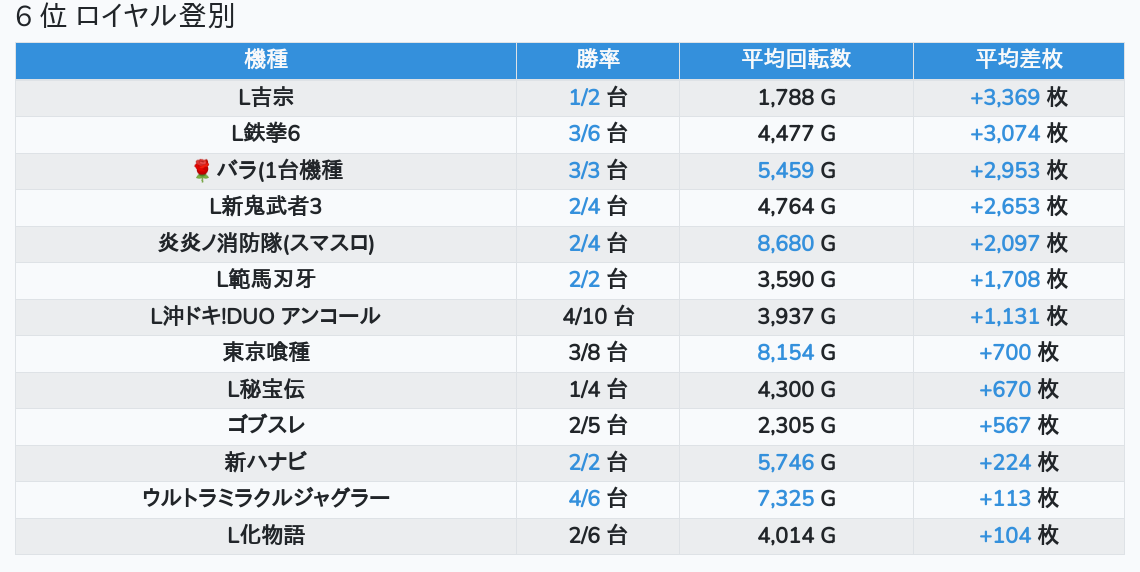
Task: Click the 平均回転数 column header
Action: [x=796, y=60]
